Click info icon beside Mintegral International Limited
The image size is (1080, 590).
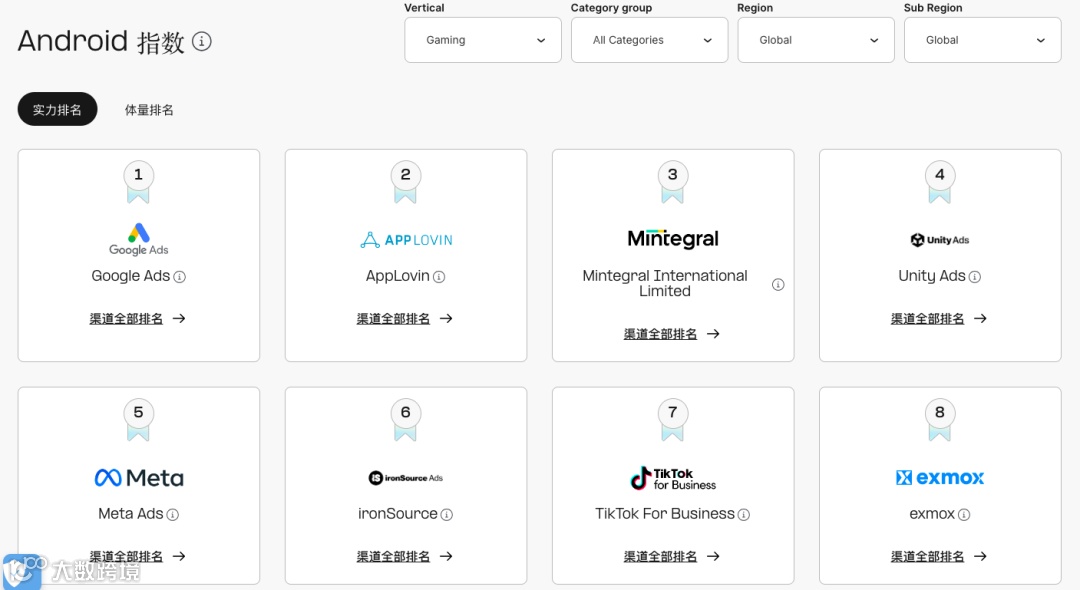(778, 284)
